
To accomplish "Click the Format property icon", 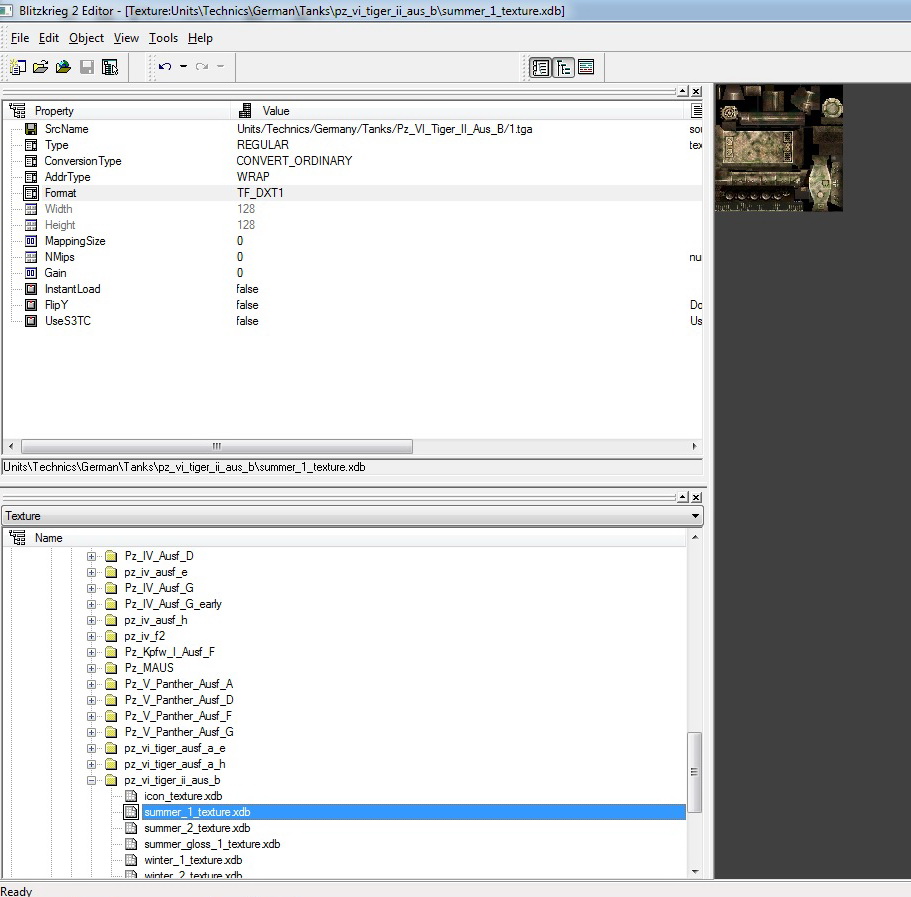I will coord(31,193).
